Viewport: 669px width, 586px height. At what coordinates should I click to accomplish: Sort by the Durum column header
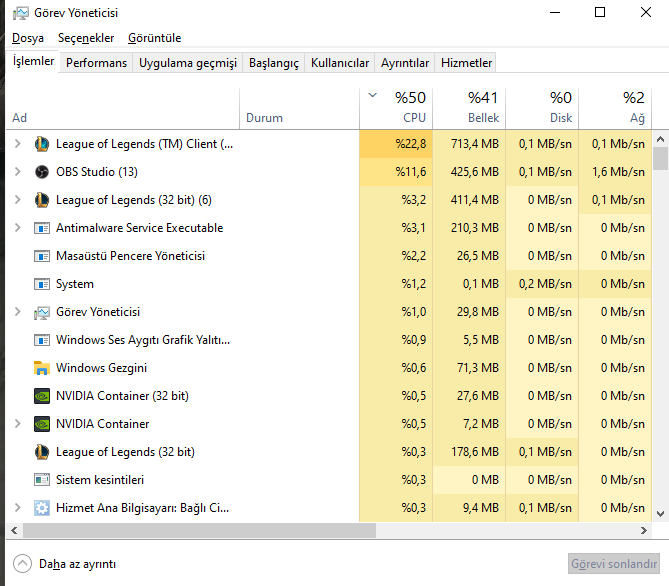tap(300, 108)
